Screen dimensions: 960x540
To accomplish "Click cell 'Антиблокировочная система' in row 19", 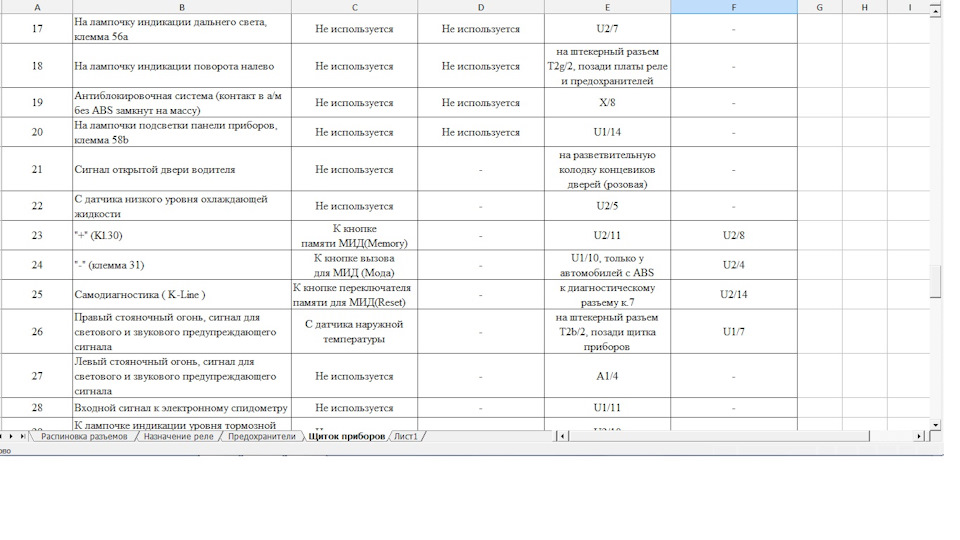I will (182, 103).
